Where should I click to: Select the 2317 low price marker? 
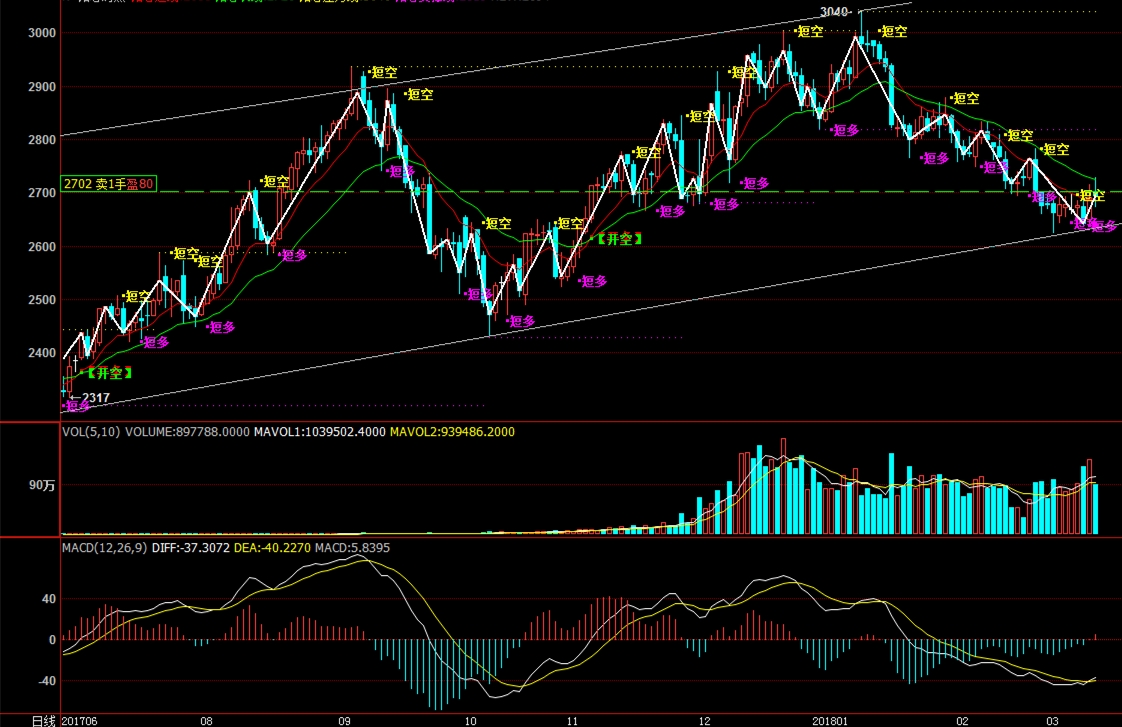click(91, 398)
